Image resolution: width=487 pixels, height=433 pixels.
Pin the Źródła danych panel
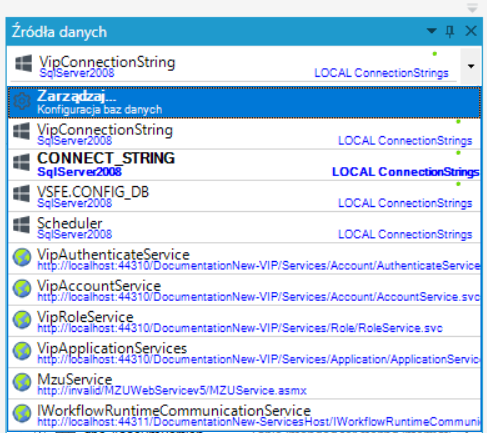coord(450,32)
